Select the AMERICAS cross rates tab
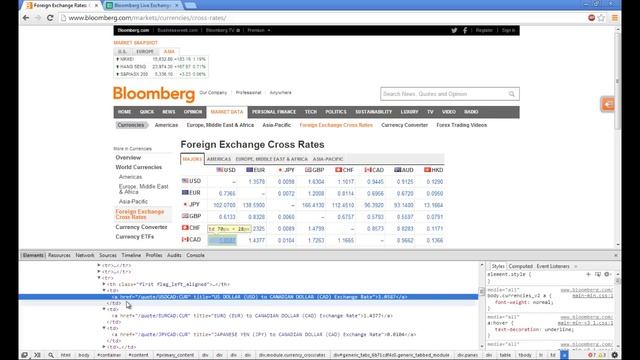Screen dimensions: 640x360 219,159
